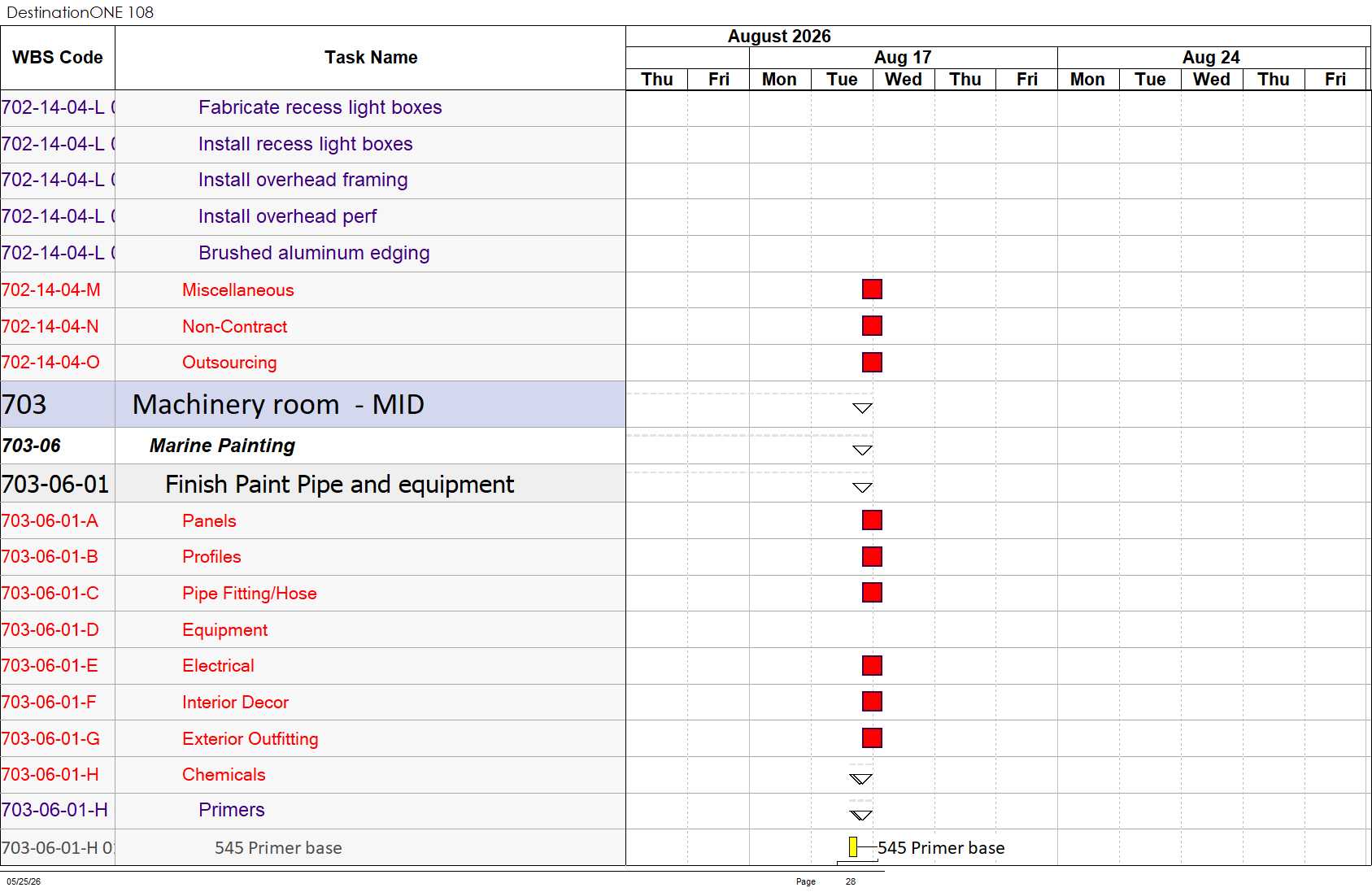Select the Task Name column header

pyautogui.click(x=371, y=58)
